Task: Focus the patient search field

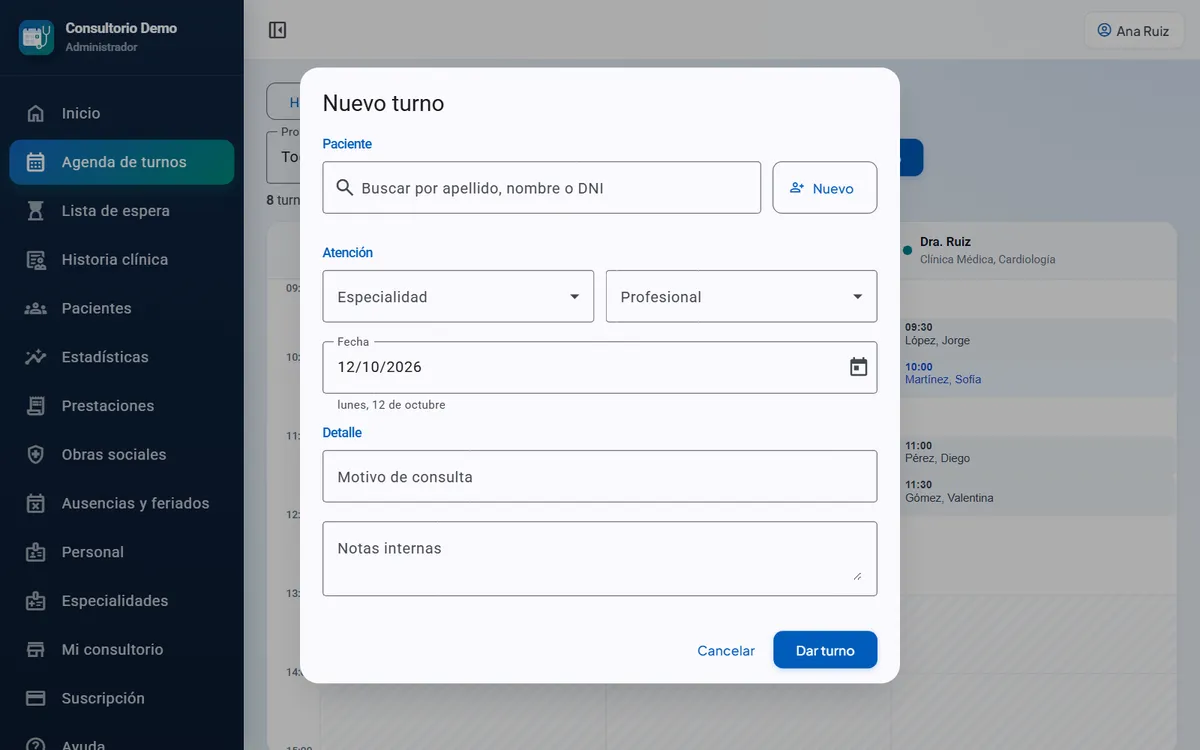Action: (541, 188)
